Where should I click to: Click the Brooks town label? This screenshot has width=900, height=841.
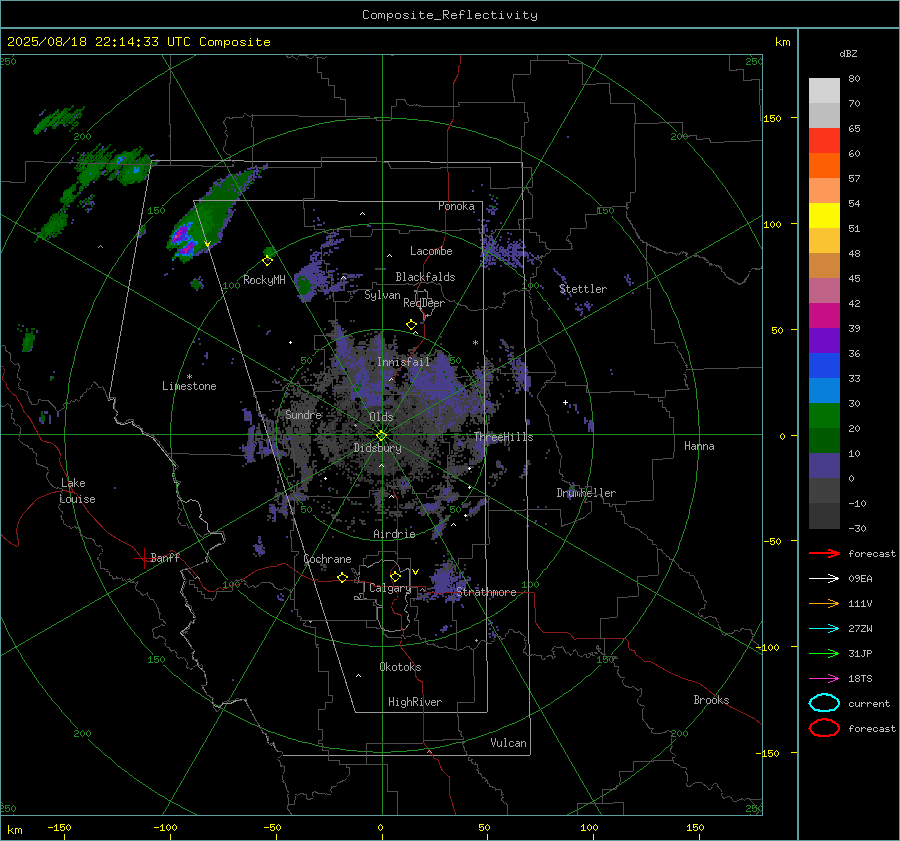click(711, 700)
